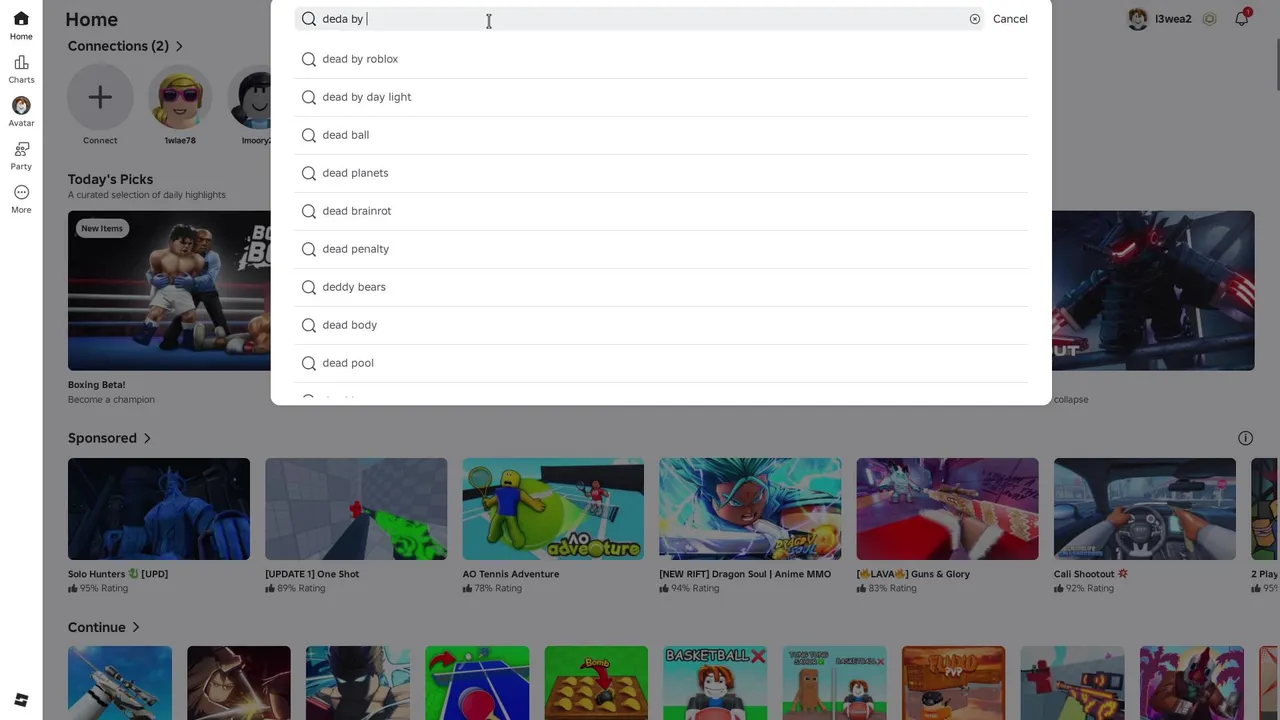1280x720 pixels.
Task: Click the AO Tennis Adventure title text
Action: coord(511,574)
